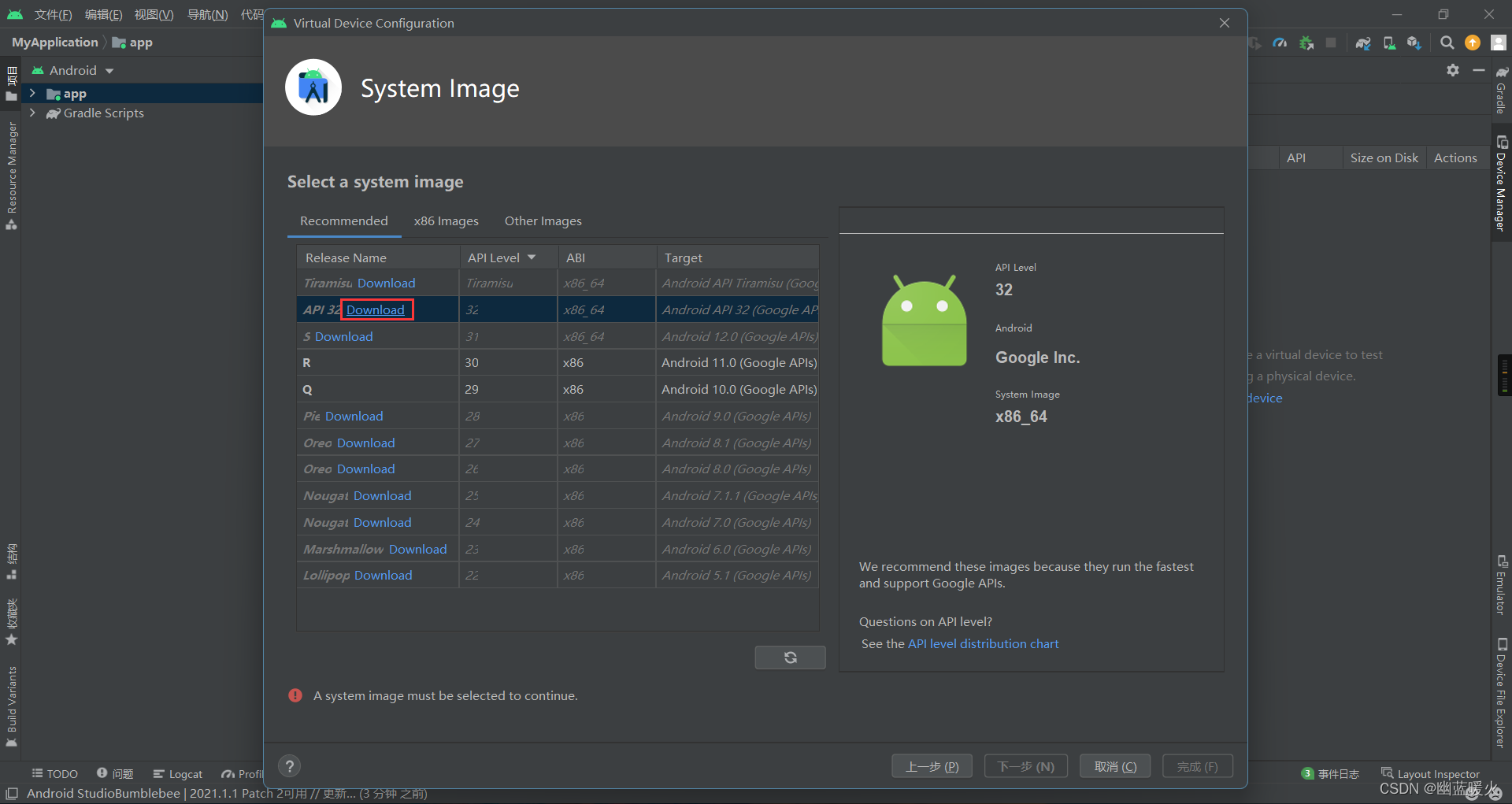The width and height of the screenshot is (1512, 804).
Task: Open the 事件日志 event log
Action: [x=1330, y=774]
